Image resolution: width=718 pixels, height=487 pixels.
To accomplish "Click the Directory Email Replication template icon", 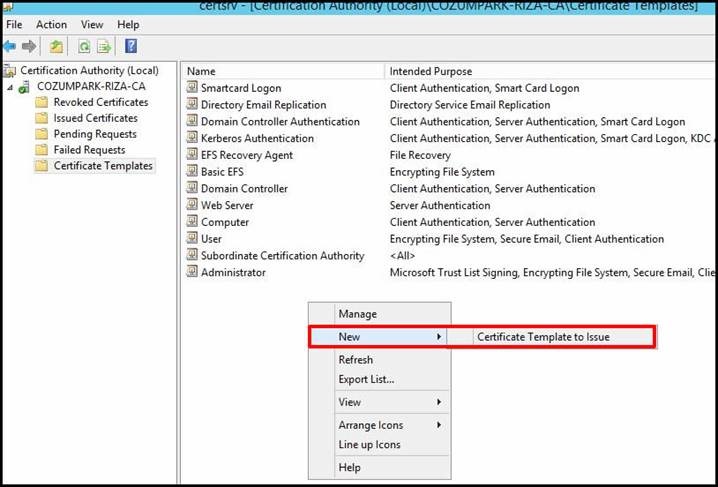I will pyautogui.click(x=192, y=104).
